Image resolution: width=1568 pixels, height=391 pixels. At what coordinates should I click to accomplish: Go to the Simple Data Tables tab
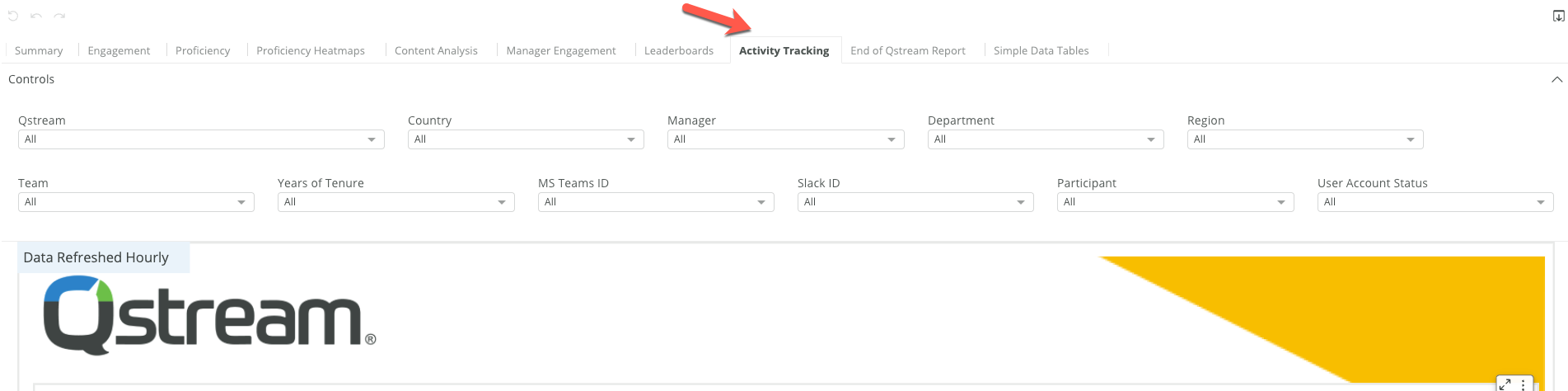pos(1041,50)
